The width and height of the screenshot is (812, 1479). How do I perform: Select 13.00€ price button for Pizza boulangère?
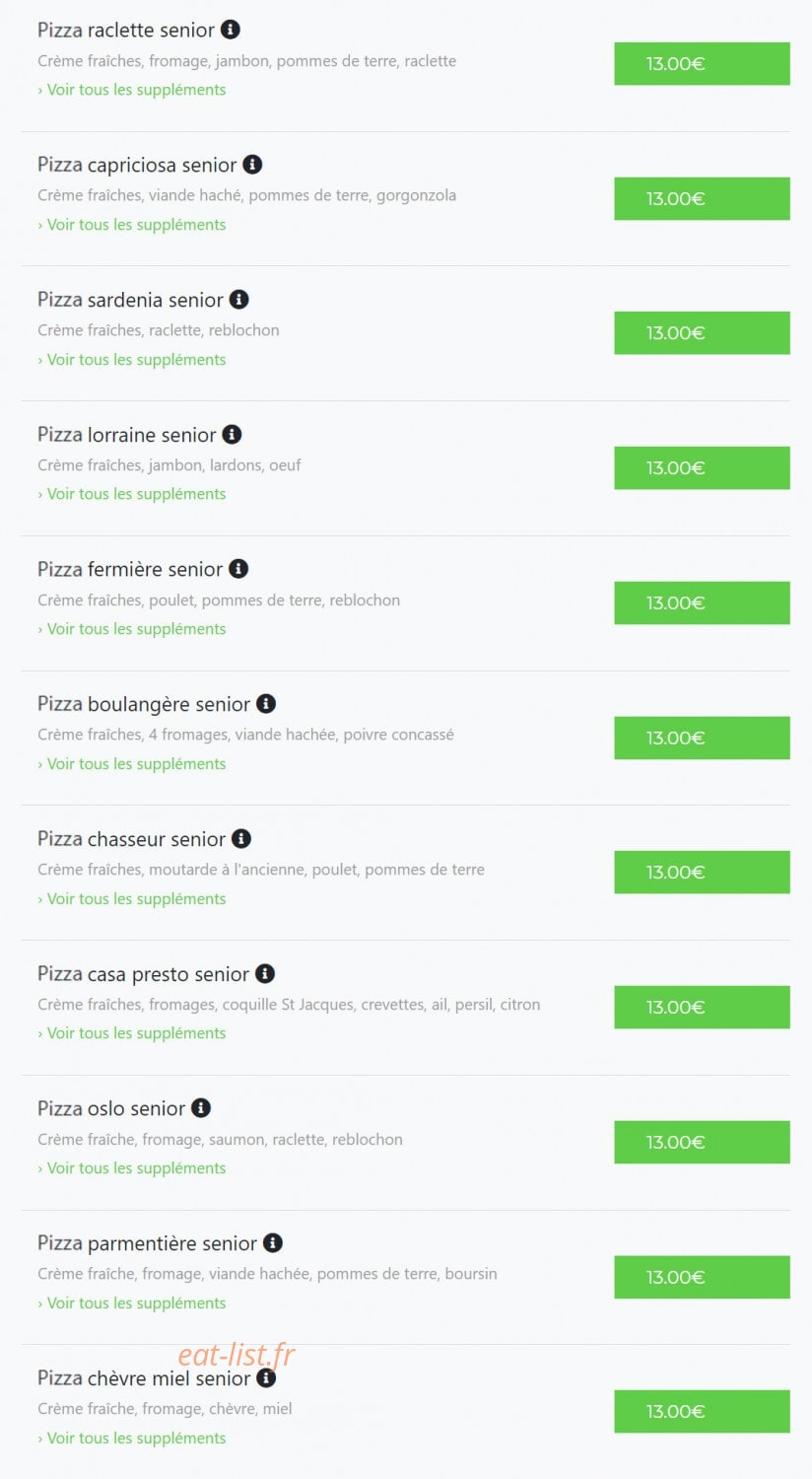click(702, 739)
